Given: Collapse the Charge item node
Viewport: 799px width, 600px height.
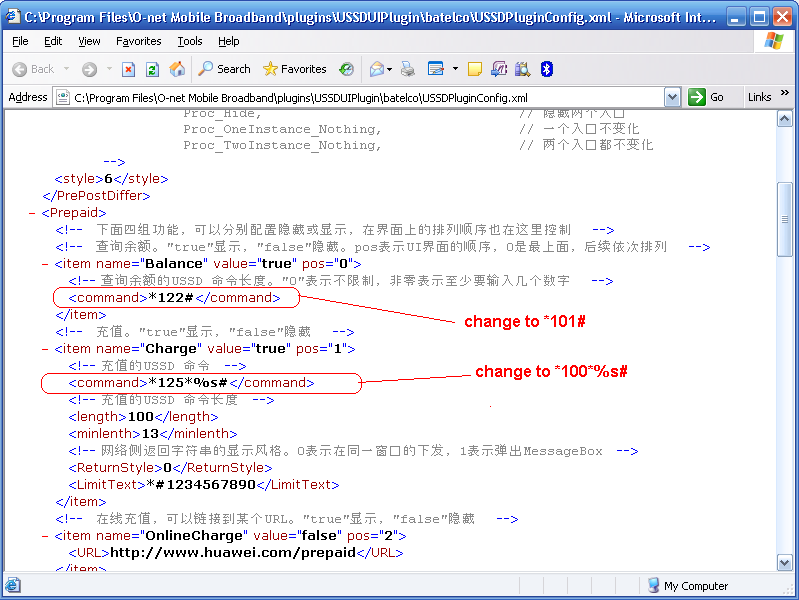Looking at the screenshot, I should point(45,349).
